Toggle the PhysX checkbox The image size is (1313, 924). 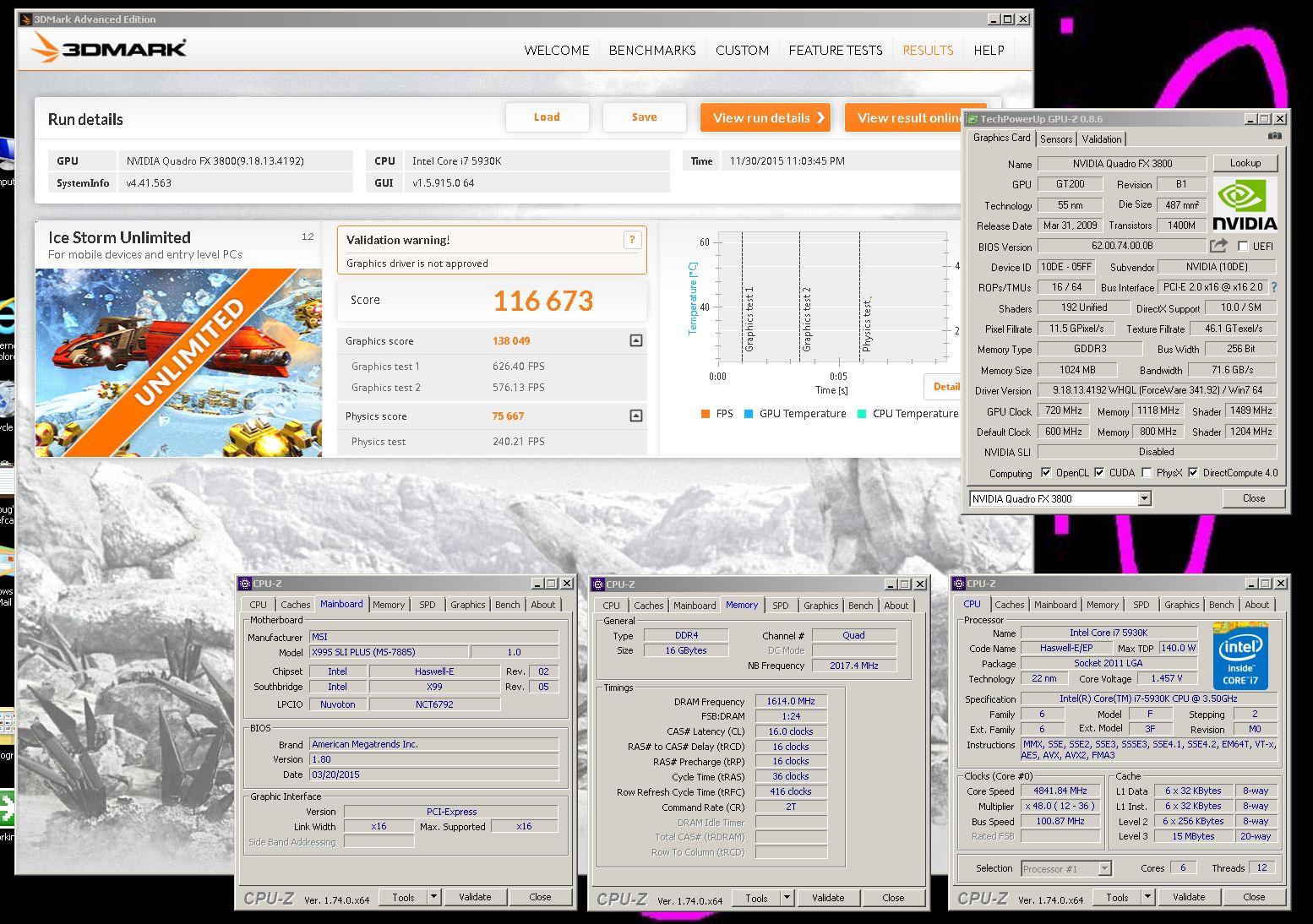[x=1147, y=473]
